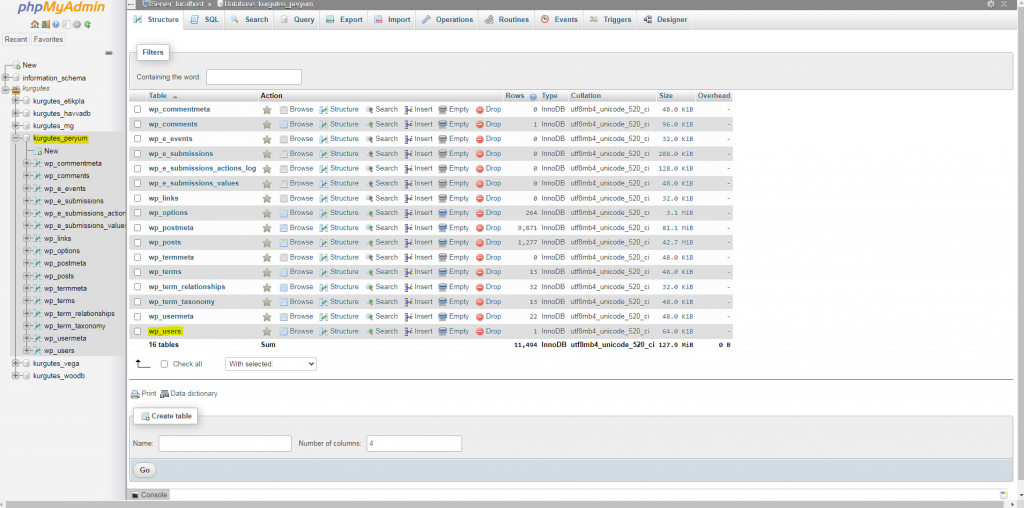Viewport: 1024px width, 508px height.
Task: Focus the Containing the word filter field
Action: (253, 77)
